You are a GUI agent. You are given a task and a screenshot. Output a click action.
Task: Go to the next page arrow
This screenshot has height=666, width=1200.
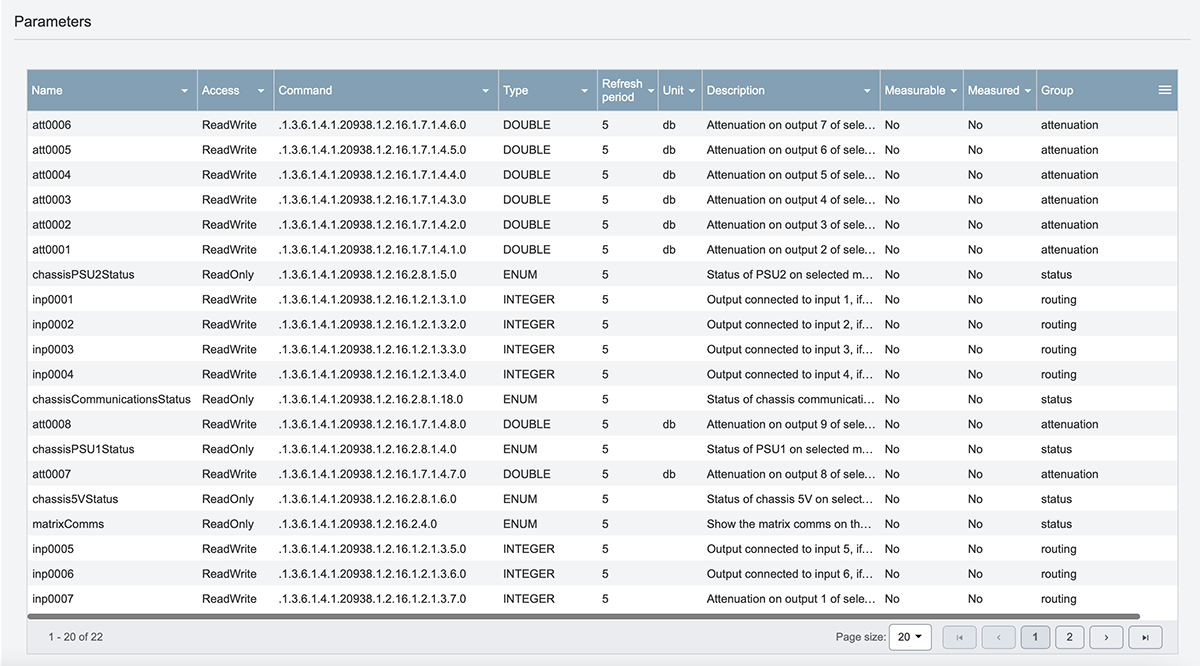tap(1105, 637)
